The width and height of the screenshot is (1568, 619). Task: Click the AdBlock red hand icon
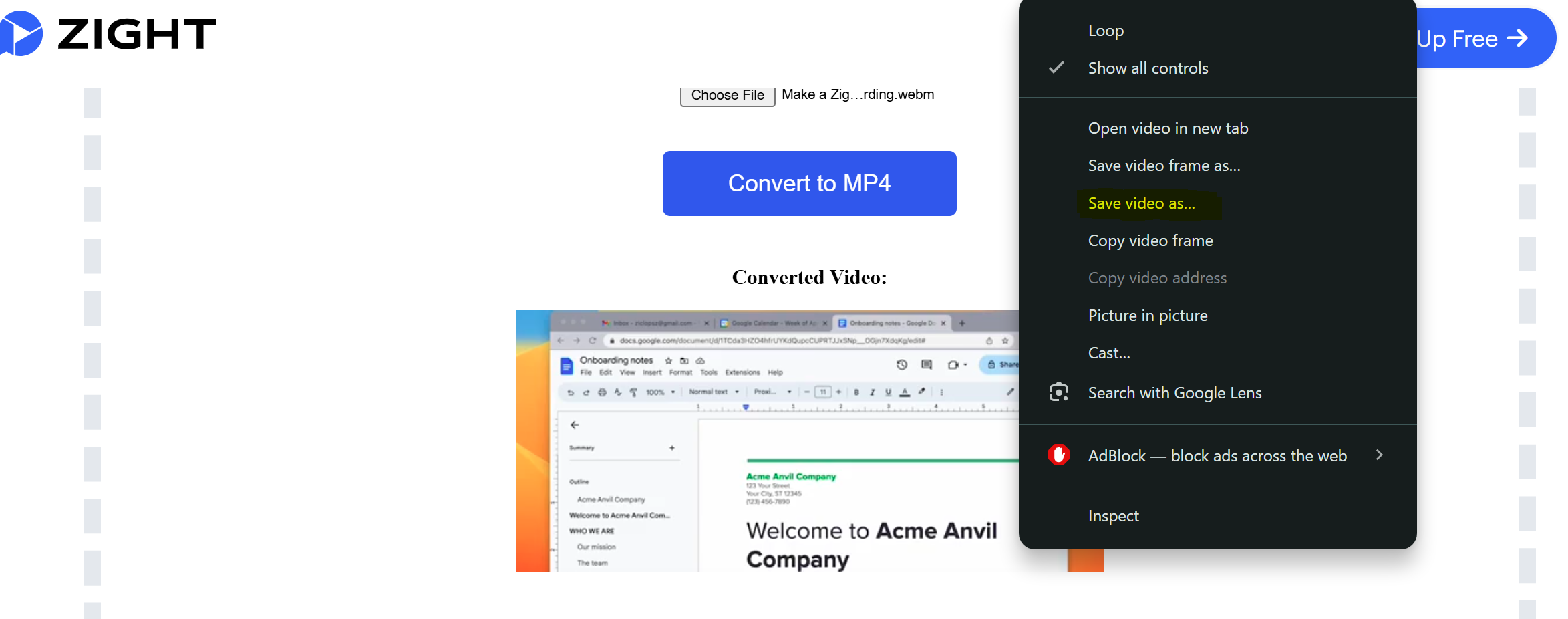[x=1059, y=455]
